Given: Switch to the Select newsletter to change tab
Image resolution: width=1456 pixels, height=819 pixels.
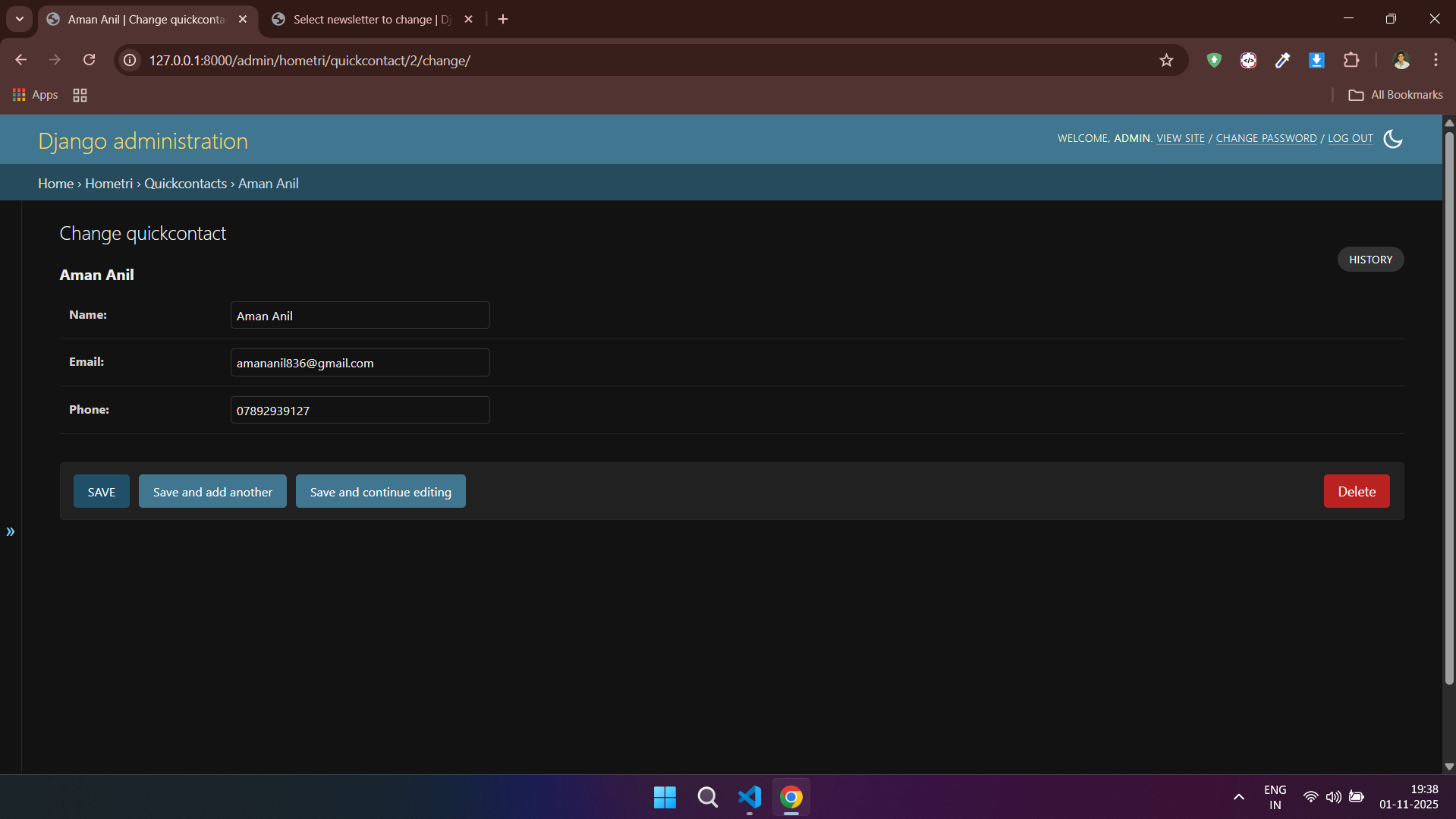Looking at the screenshot, I should click(372, 19).
